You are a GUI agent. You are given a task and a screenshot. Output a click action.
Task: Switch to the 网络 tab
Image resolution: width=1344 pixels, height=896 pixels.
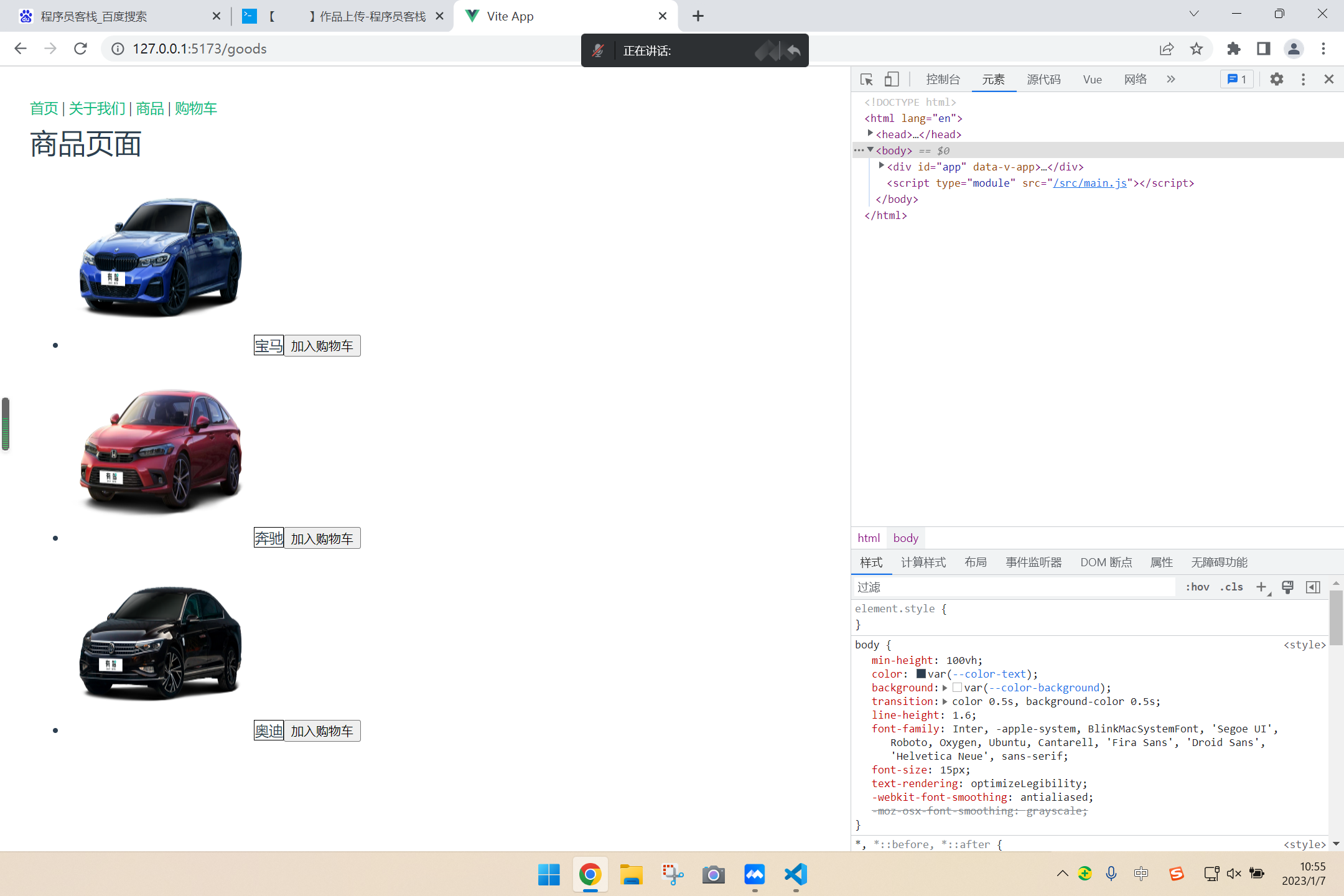(x=1135, y=80)
